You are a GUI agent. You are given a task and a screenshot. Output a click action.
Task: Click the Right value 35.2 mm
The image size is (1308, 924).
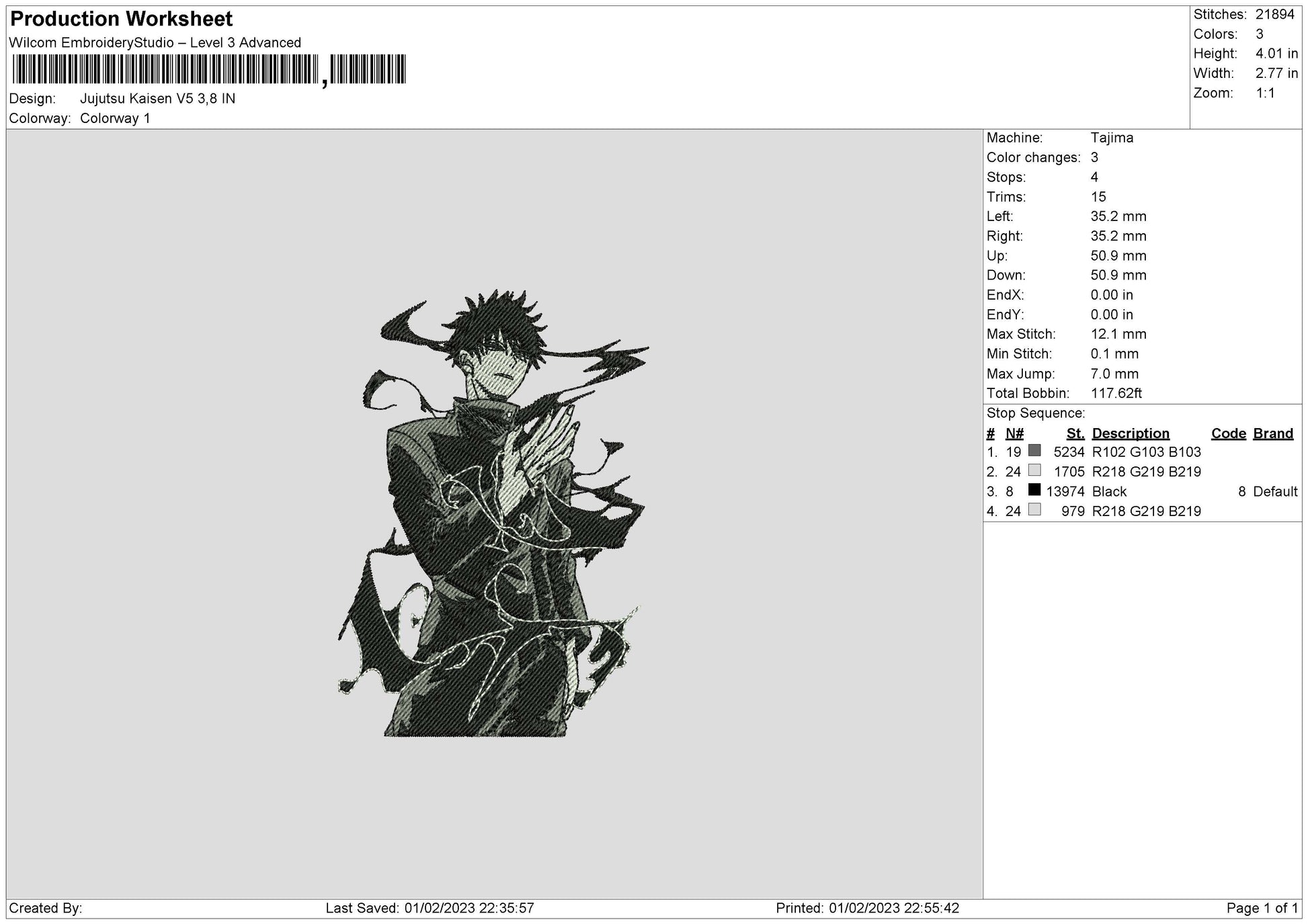[1118, 237]
